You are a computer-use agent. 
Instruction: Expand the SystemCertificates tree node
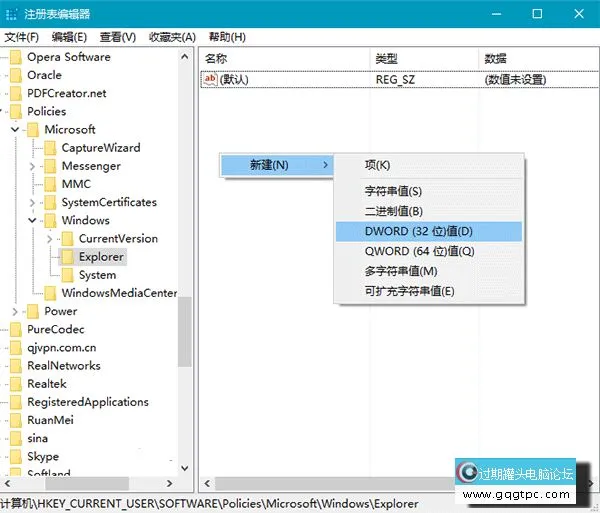[x=32, y=202]
